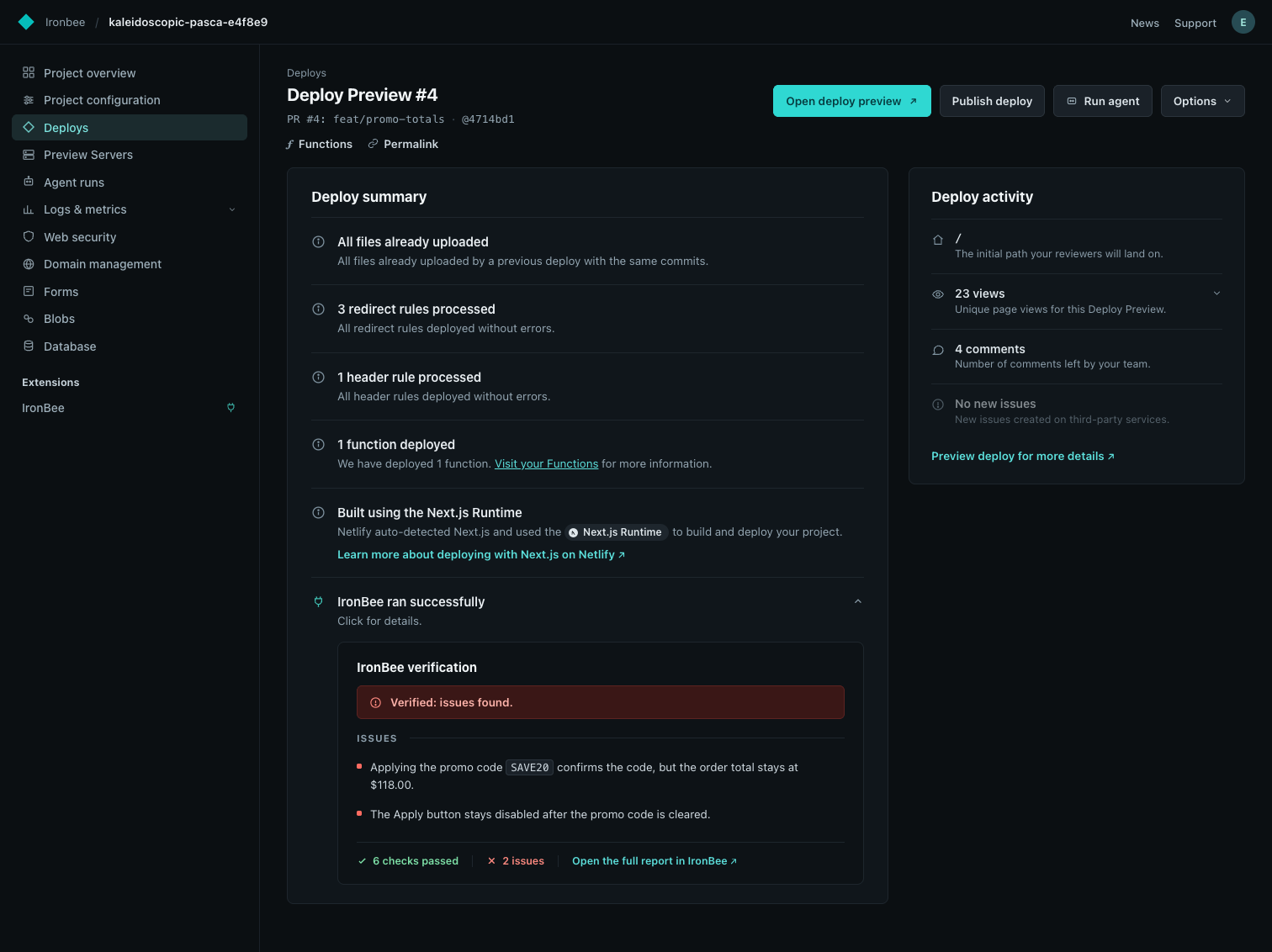Click the Logs & metrics chart icon

pos(29,209)
